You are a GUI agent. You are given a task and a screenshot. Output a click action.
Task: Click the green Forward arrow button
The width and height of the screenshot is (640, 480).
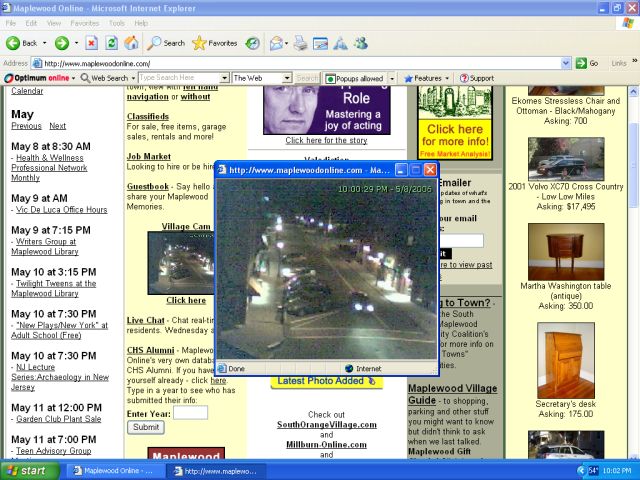62,43
